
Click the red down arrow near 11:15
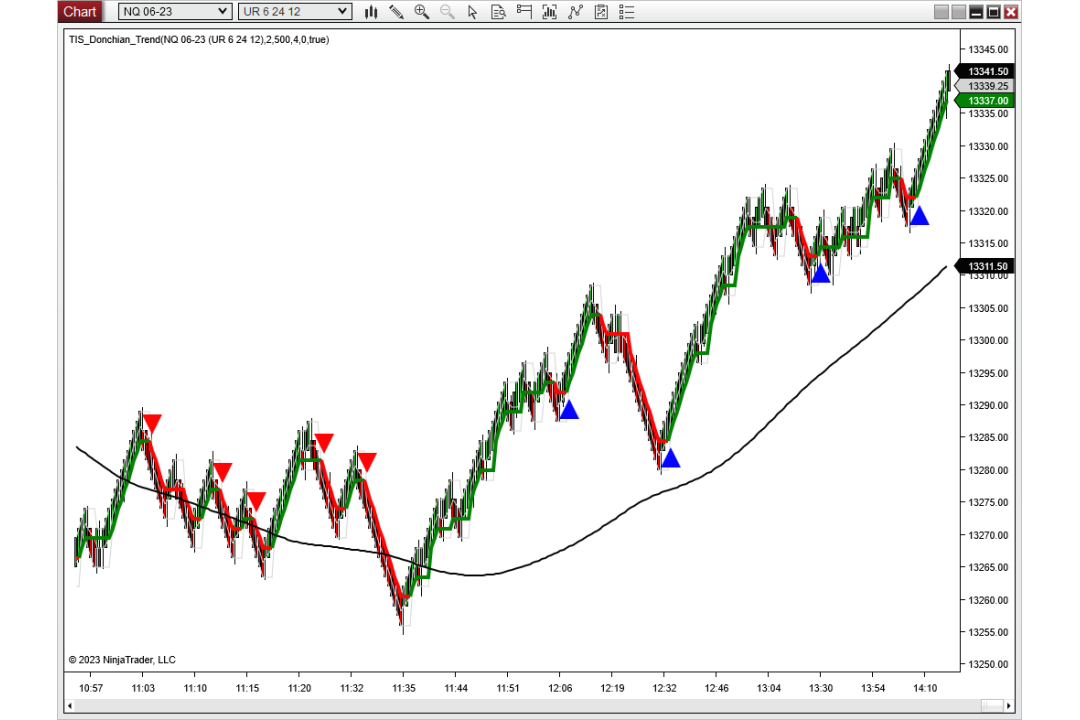[x=256, y=501]
